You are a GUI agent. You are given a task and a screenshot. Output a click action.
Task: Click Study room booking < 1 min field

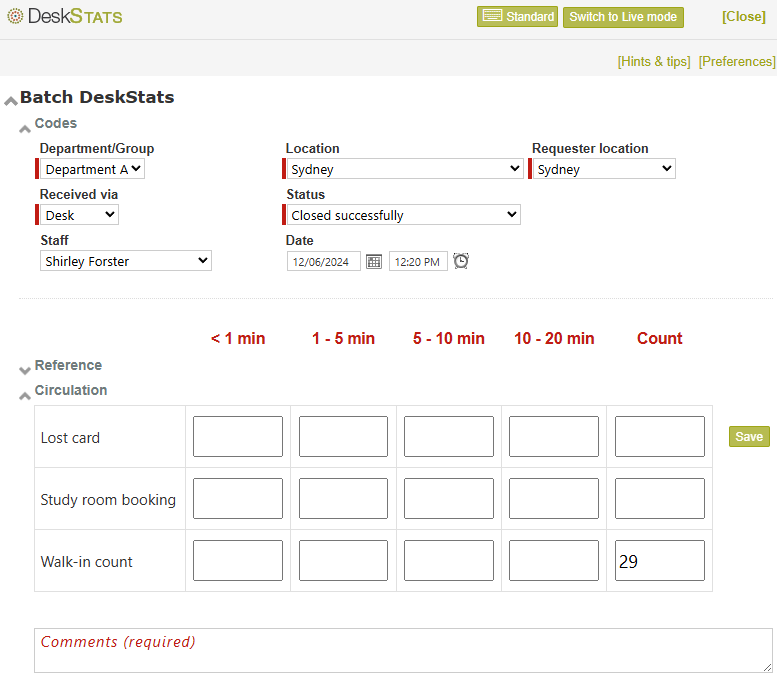coord(238,499)
